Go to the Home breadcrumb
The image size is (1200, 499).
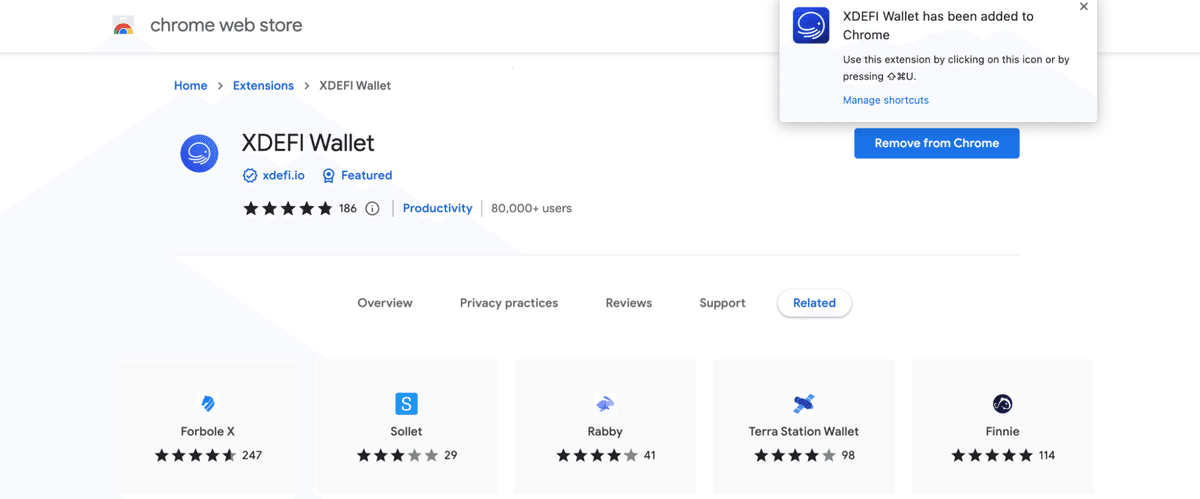191,86
